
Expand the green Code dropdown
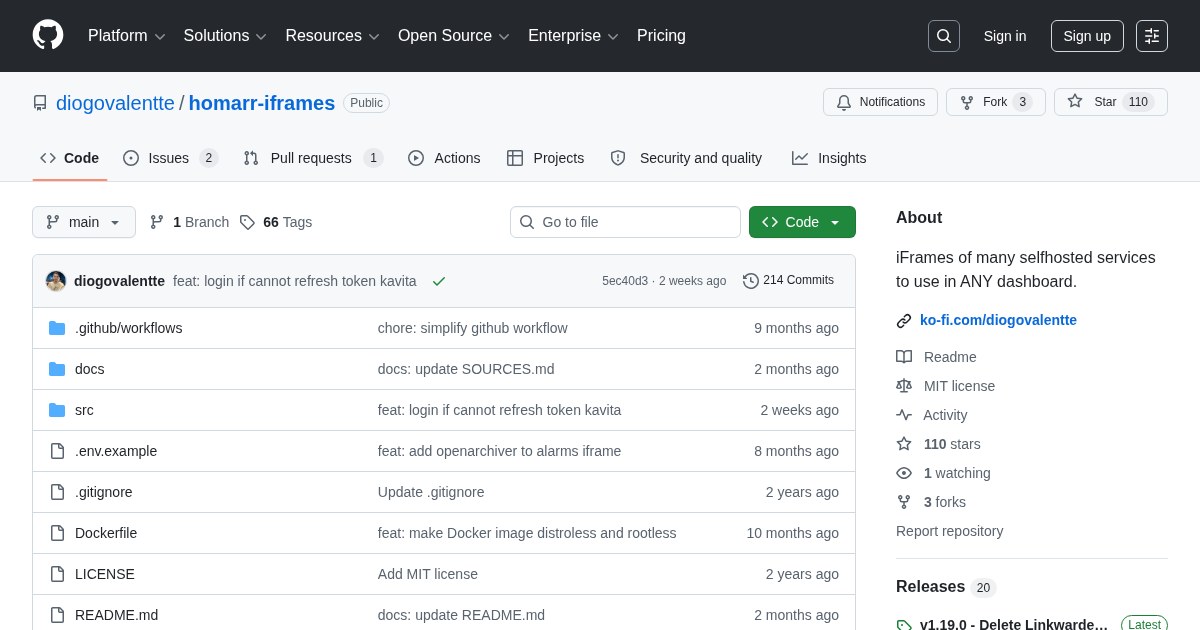coord(802,222)
